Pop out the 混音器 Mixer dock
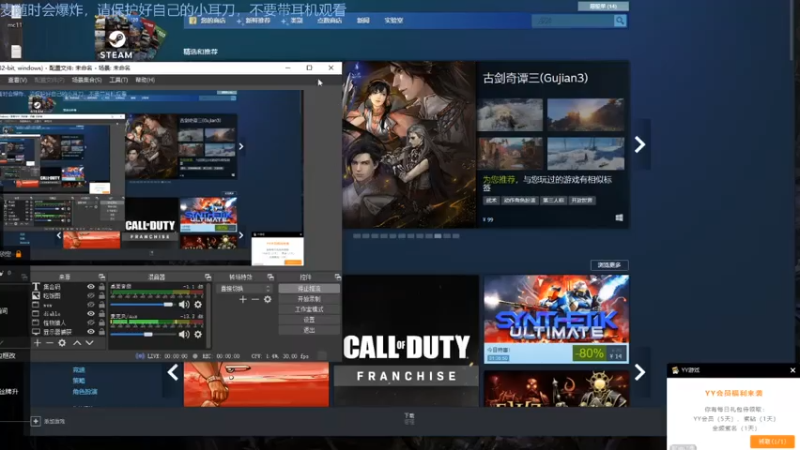Image resolution: width=800 pixels, height=450 pixels. pyautogui.click(x=208, y=277)
